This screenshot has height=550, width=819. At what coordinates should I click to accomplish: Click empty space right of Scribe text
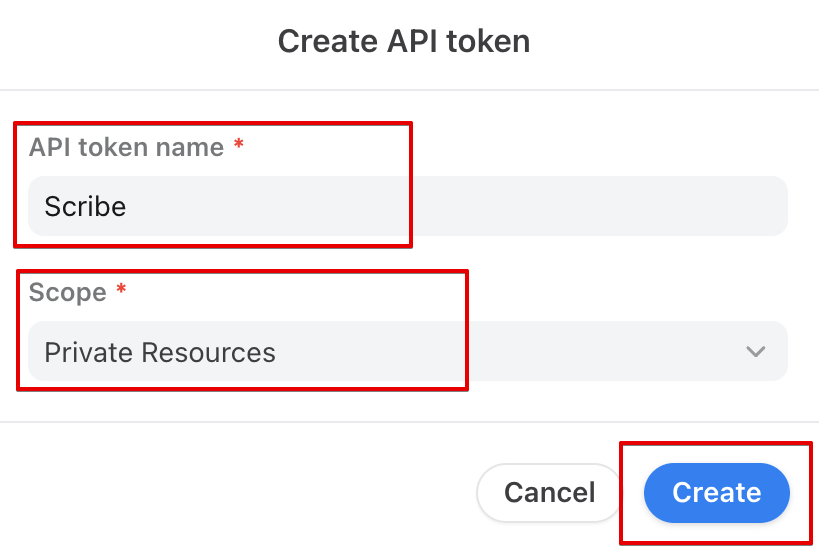tap(450, 207)
